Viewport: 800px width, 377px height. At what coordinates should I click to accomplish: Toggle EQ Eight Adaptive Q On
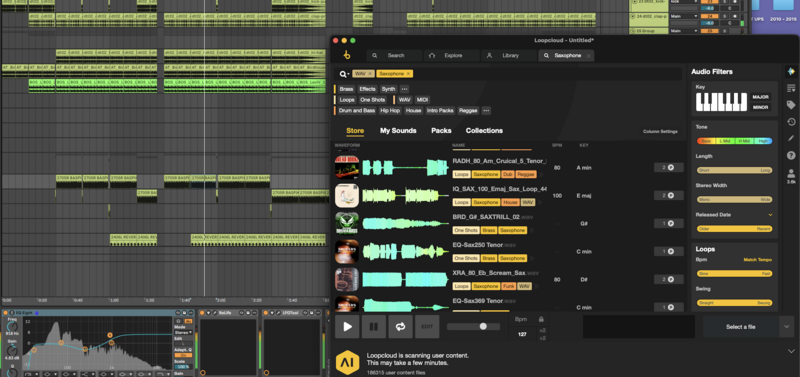pyautogui.click(x=183, y=355)
